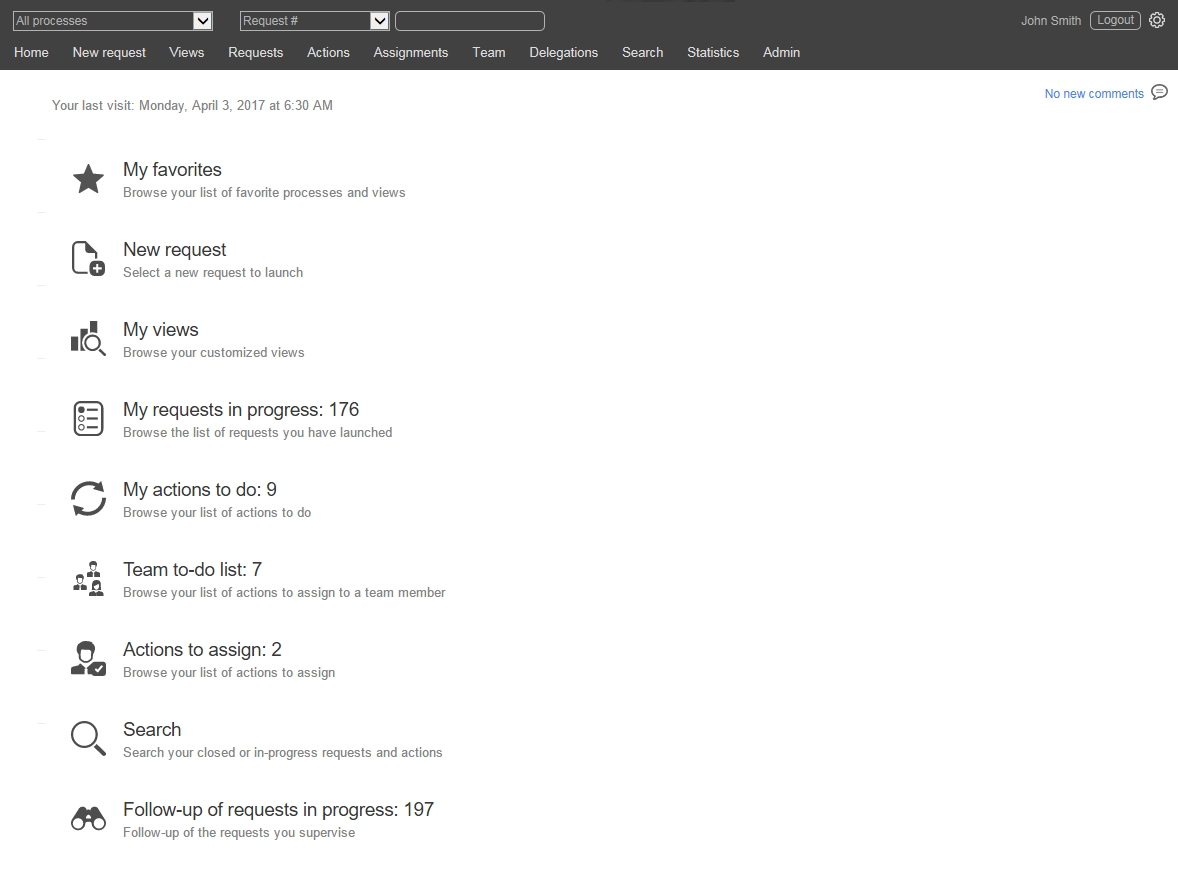Click the My actions to do refresh icon

point(88,498)
